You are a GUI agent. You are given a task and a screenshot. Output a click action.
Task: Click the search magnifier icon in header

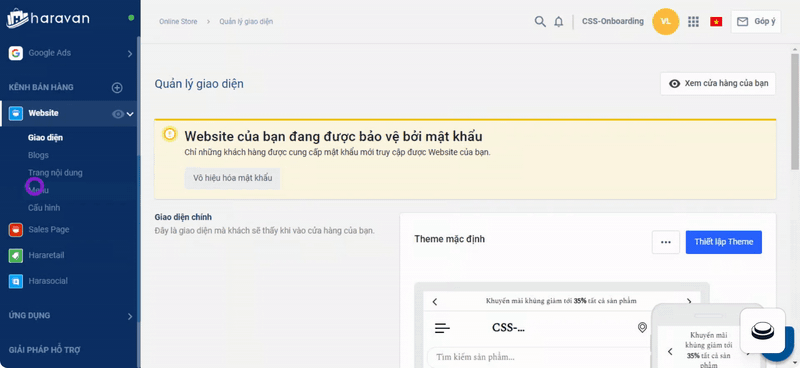[540, 21]
